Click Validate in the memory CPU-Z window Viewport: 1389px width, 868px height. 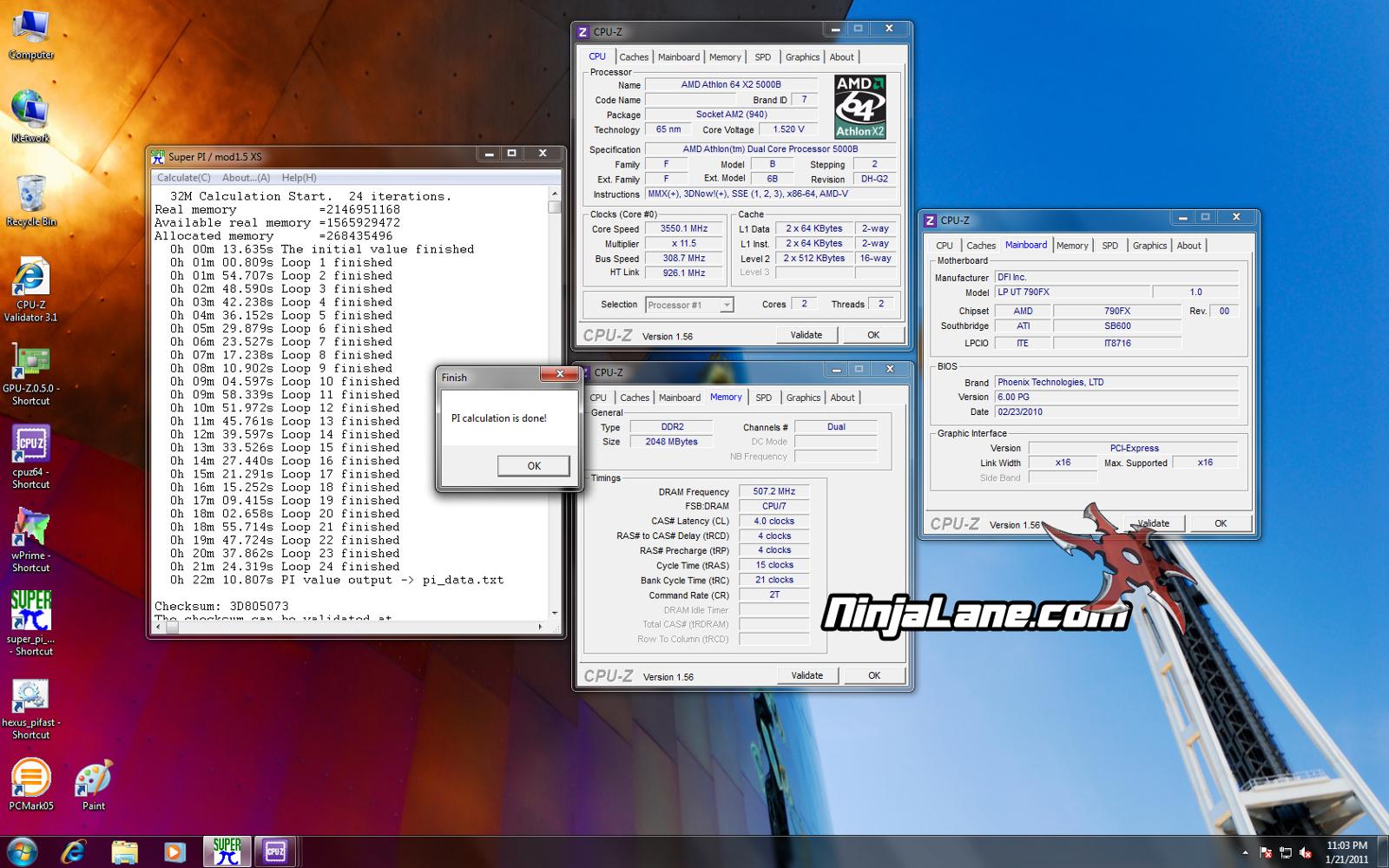(x=806, y=675)
